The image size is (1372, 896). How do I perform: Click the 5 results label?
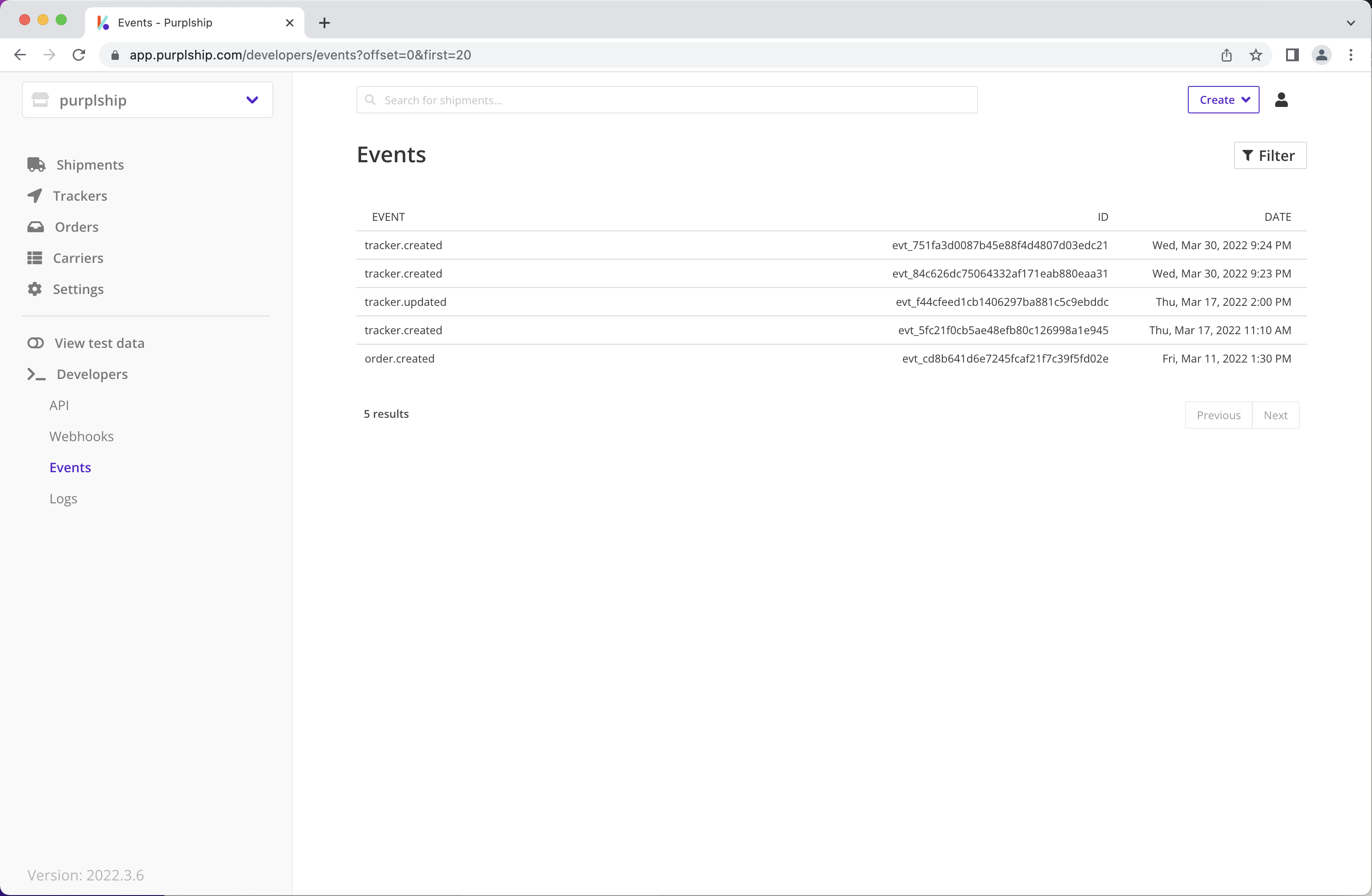tap(386, 414)
